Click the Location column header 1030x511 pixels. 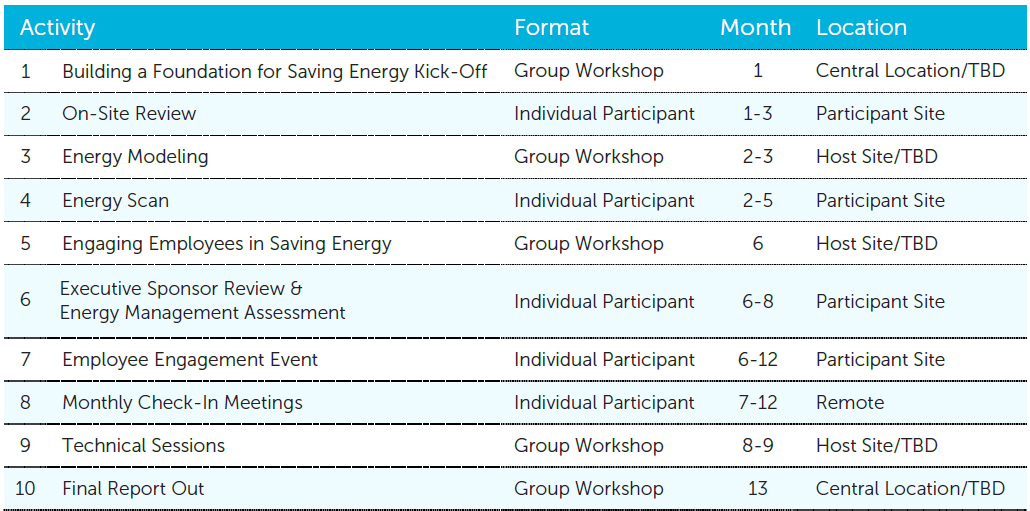[x=861, y=28]
